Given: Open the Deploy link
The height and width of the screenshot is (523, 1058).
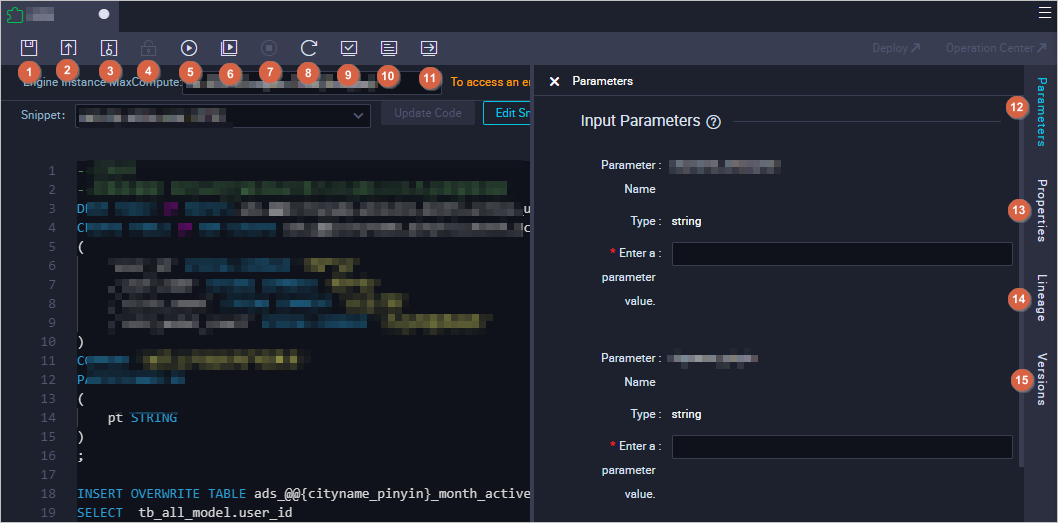Looking at the screenshot, I should tap(896, 48).
